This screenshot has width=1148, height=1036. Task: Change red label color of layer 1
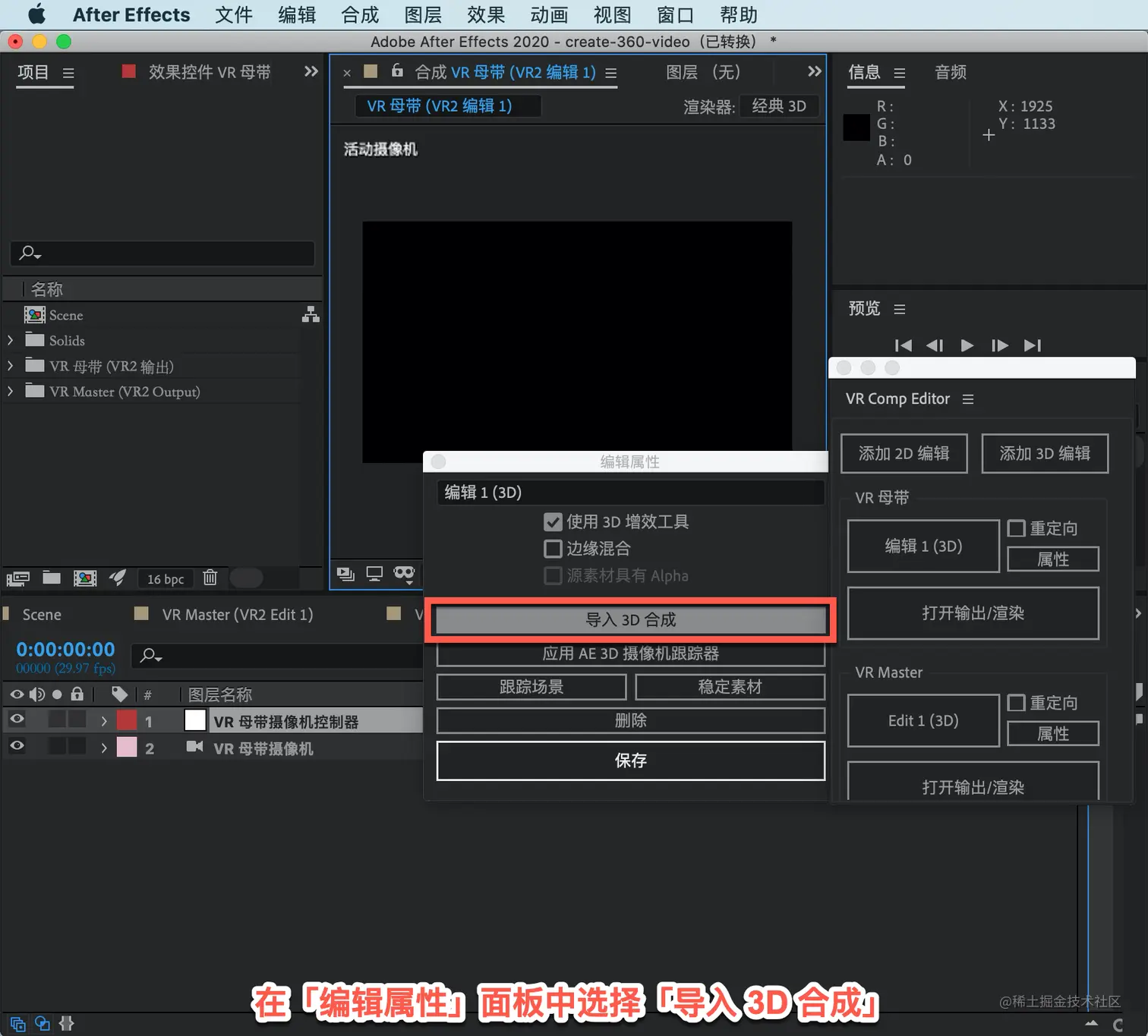pyautogui.click(x=127, y=720)
